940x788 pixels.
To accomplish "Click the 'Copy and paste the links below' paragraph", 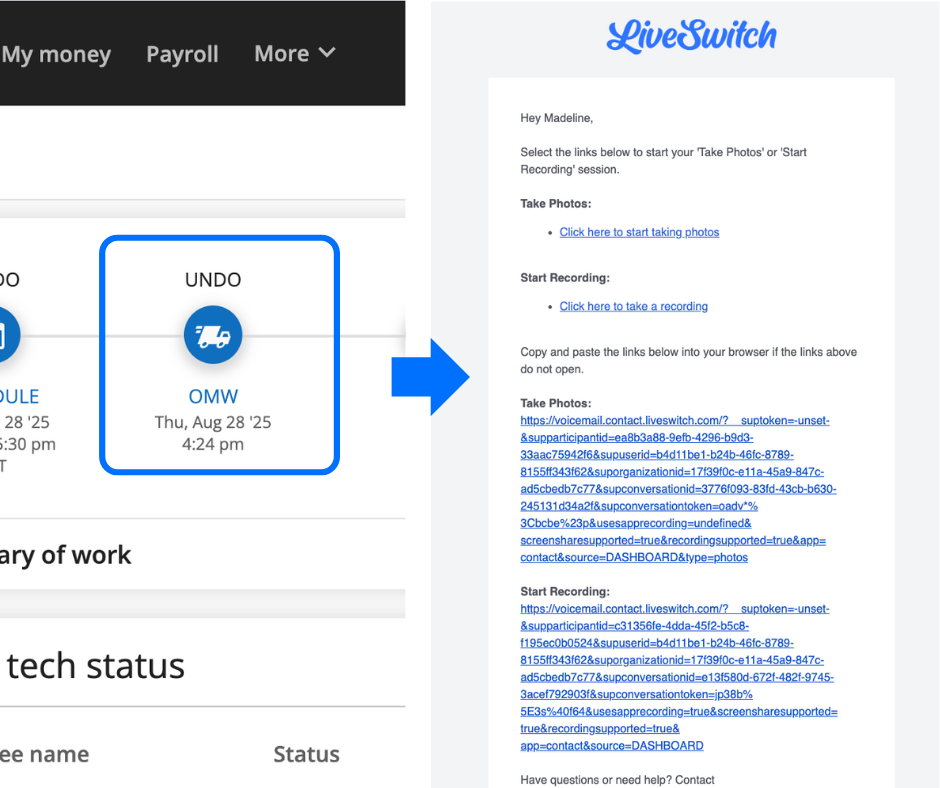I will tap(688, 360).
